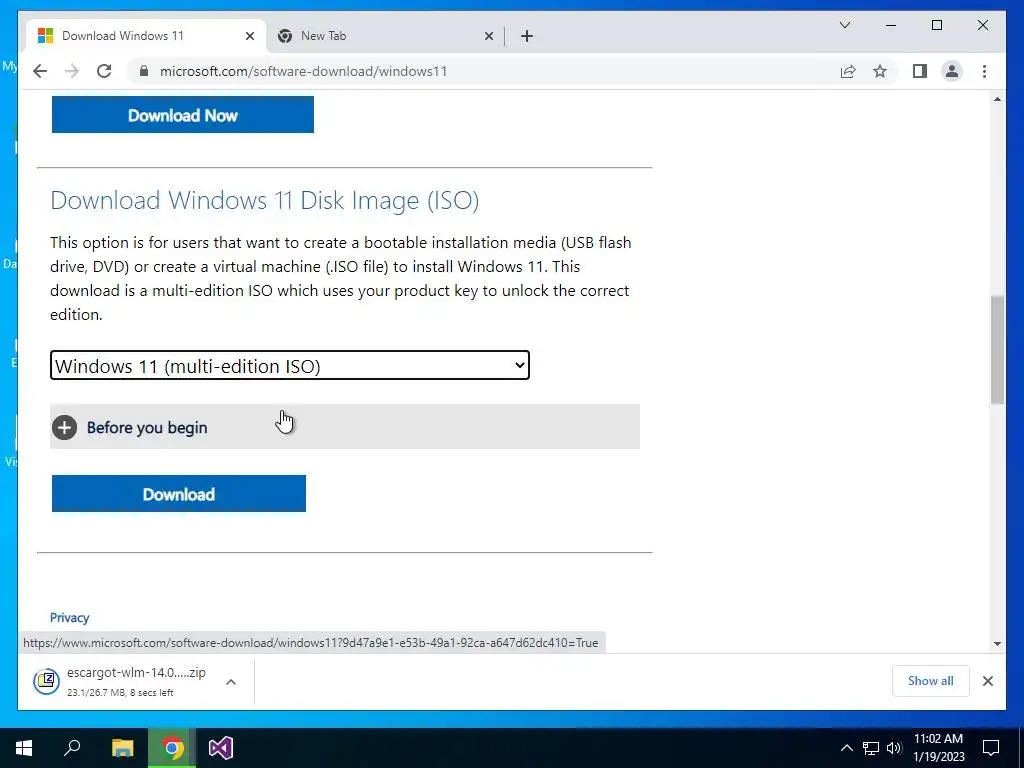
Task: Close the New Tab tab
Action: (488, 36)
